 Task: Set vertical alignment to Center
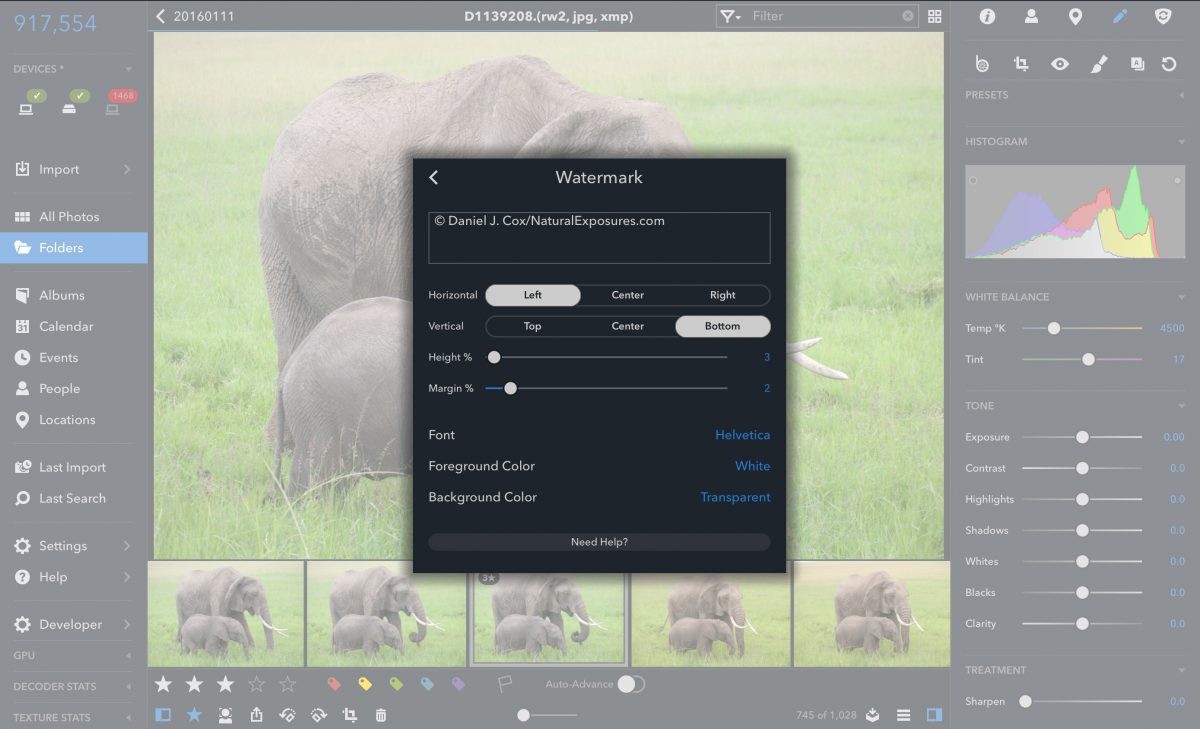pos(628,326)
